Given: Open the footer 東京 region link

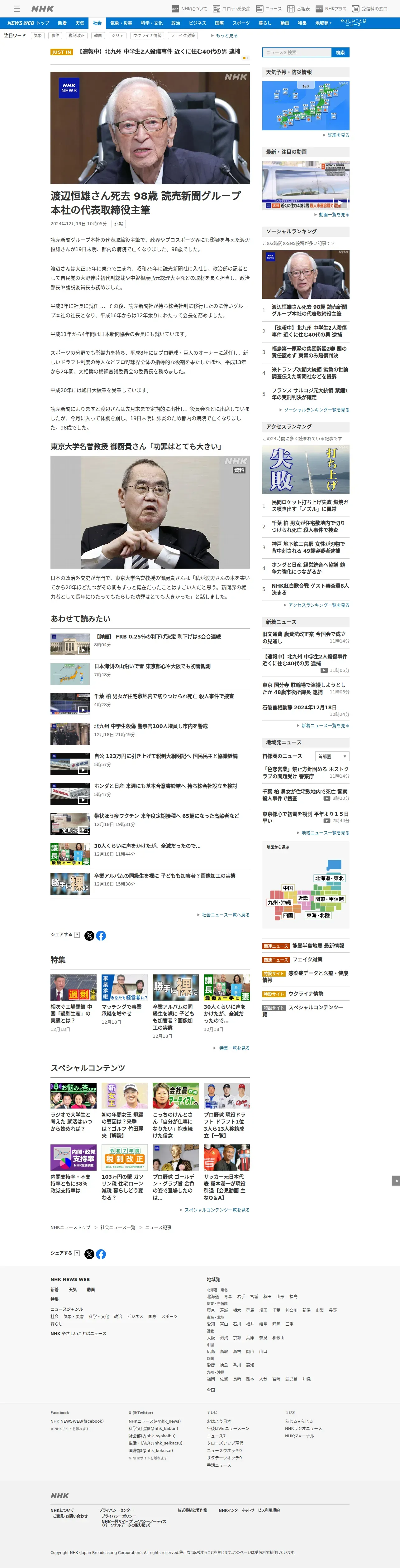Looking at the screenshot, I should pos(211,1310).
